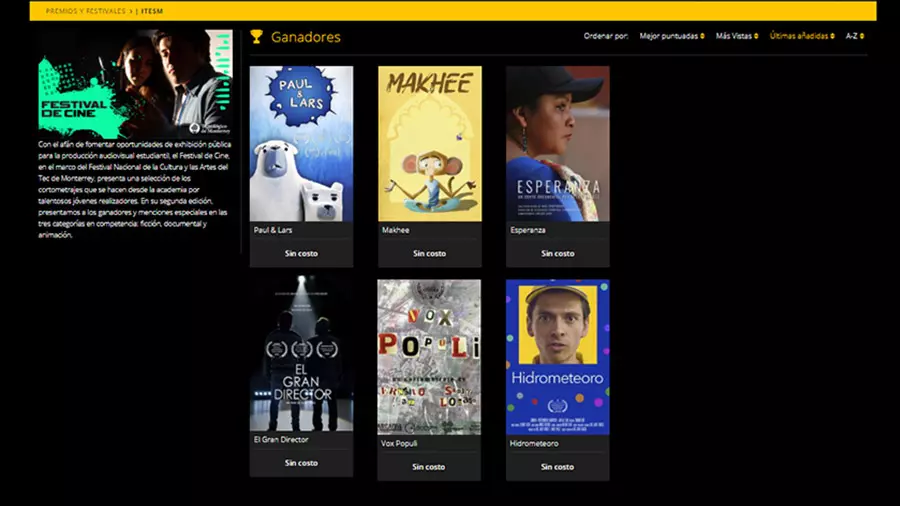
Task: Open Esperanza poster thumbnail
Action: [x=557, y=143]
